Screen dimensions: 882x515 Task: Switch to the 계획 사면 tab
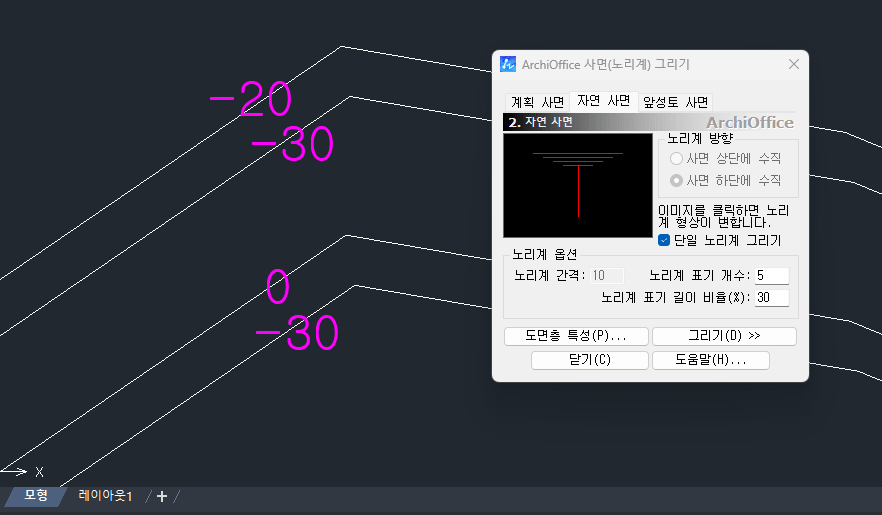[x=537, y=102]
